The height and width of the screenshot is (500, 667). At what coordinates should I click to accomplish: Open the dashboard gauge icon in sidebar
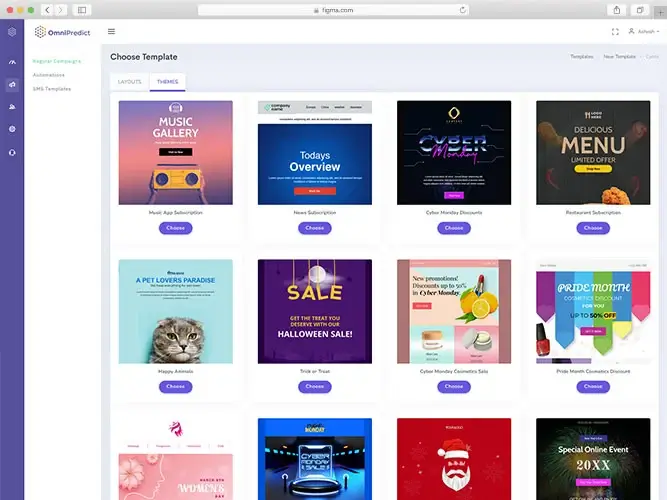click(x=12, y=62)
